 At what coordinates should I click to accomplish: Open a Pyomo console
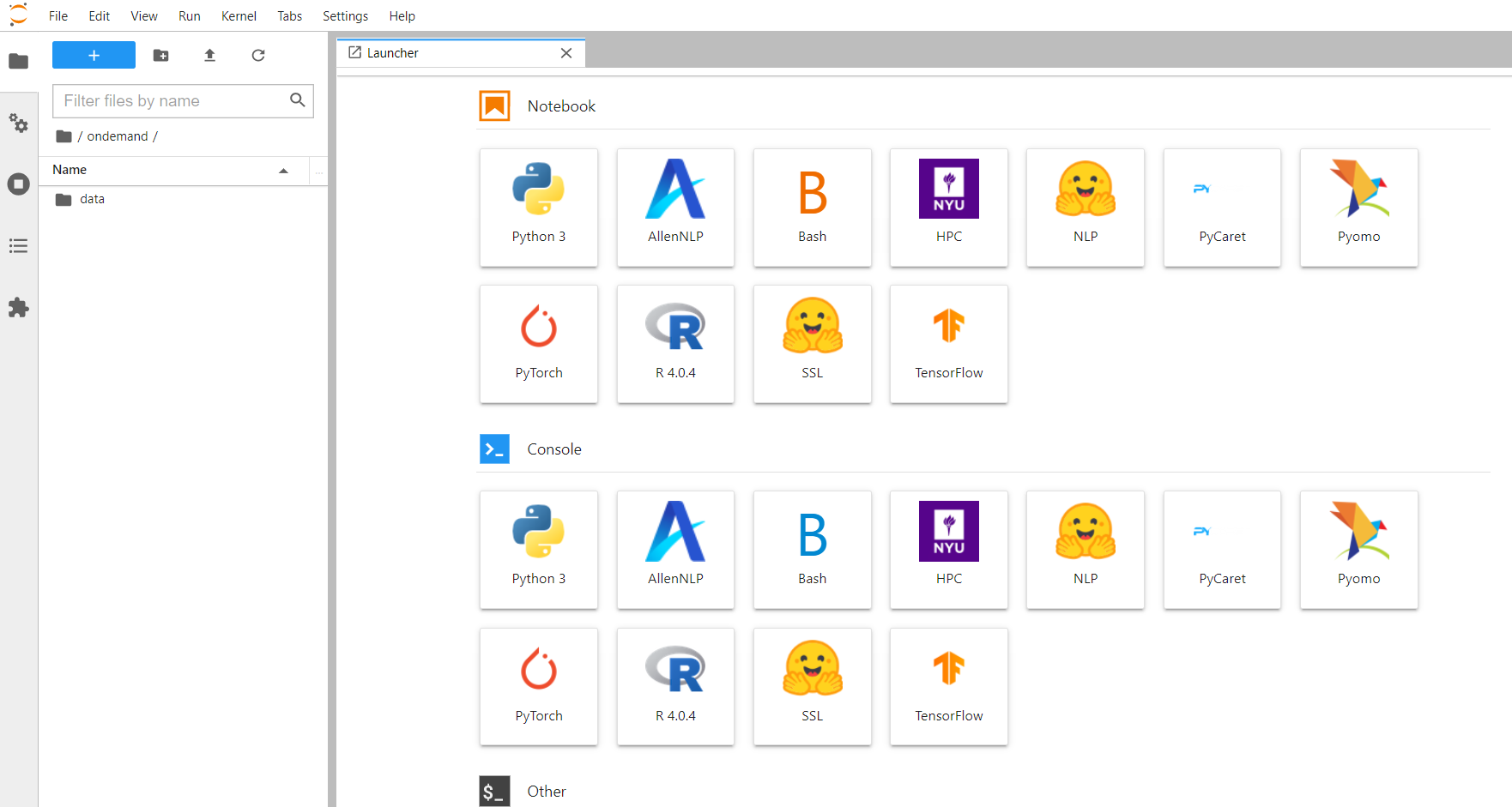click(x=1359, y=550)
